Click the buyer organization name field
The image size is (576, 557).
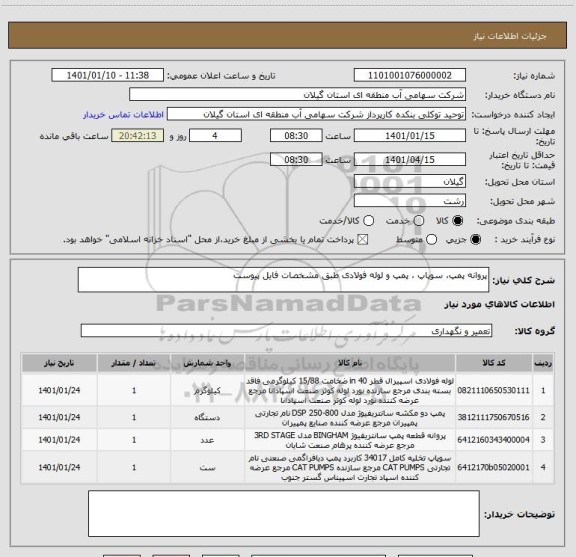click(x=298, y=94)
